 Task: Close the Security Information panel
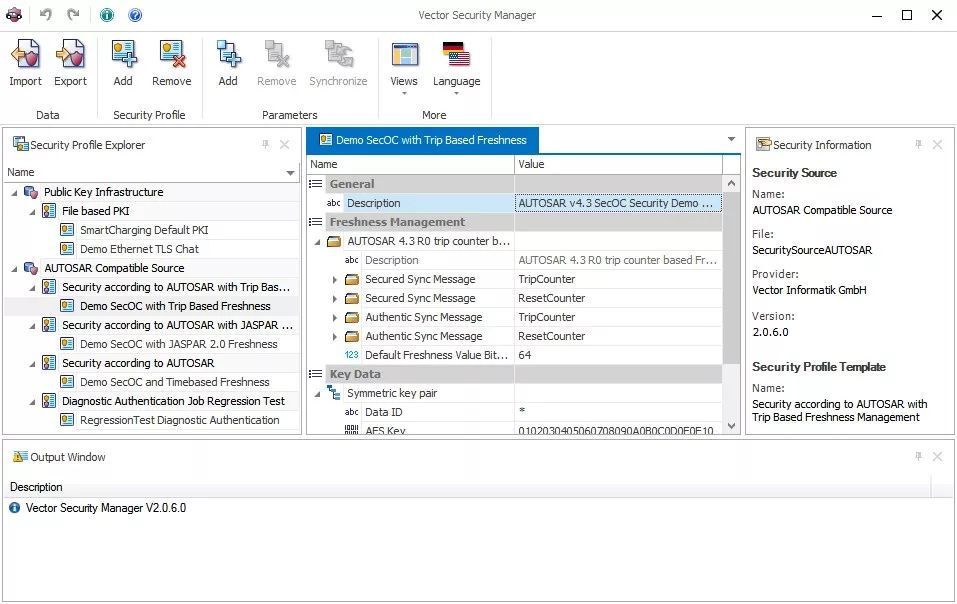click(937, 145)
